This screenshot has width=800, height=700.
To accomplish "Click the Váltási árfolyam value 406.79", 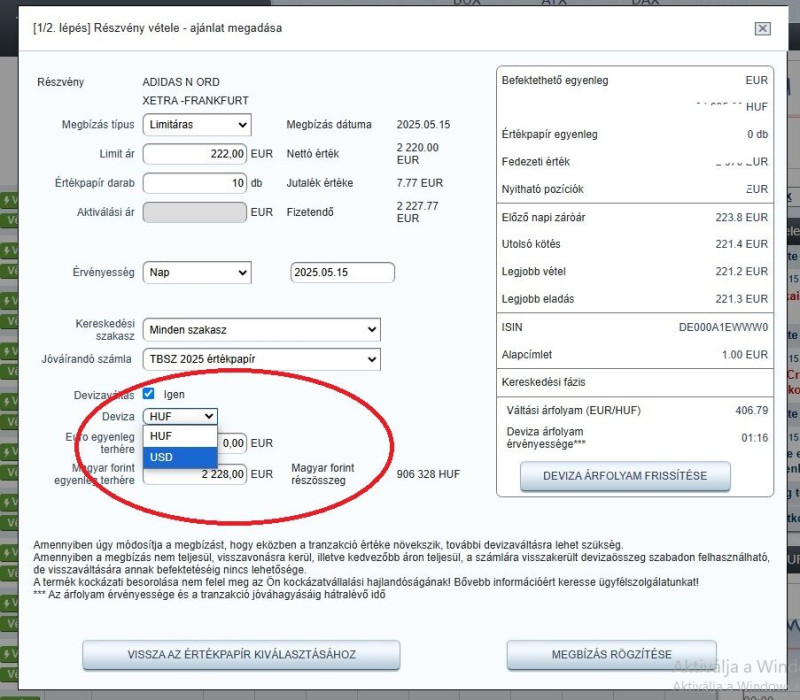I will pos(752,410).
